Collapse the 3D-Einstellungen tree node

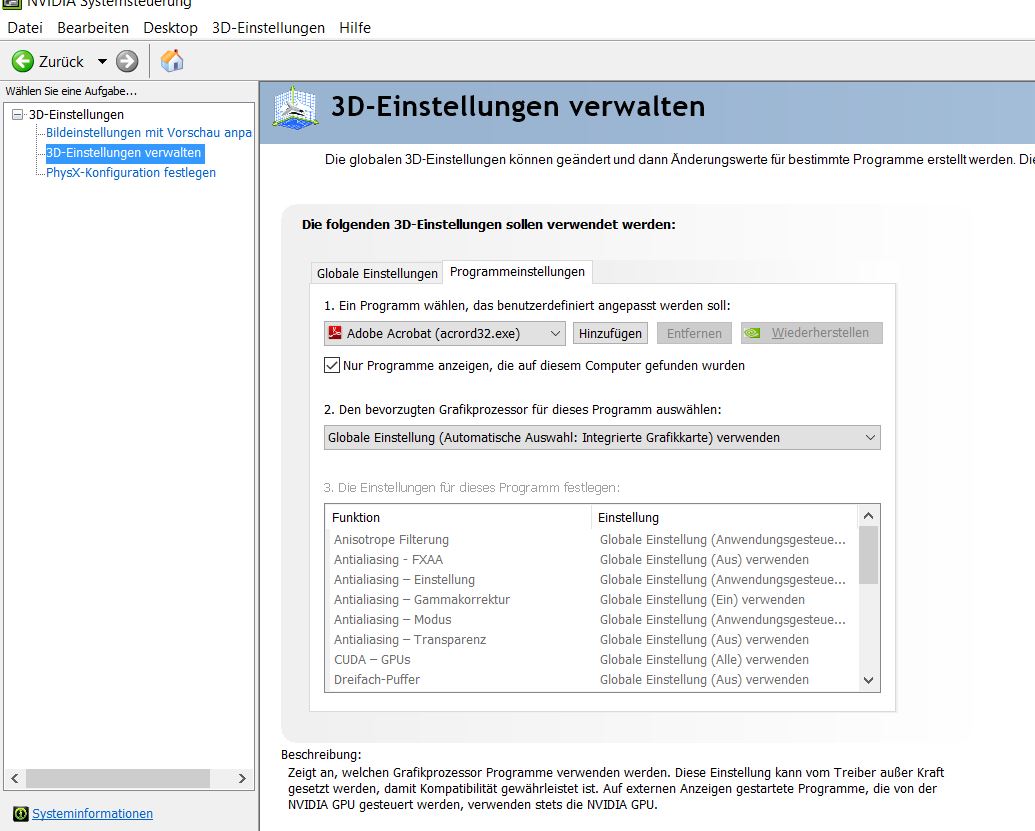coord(17,114)
